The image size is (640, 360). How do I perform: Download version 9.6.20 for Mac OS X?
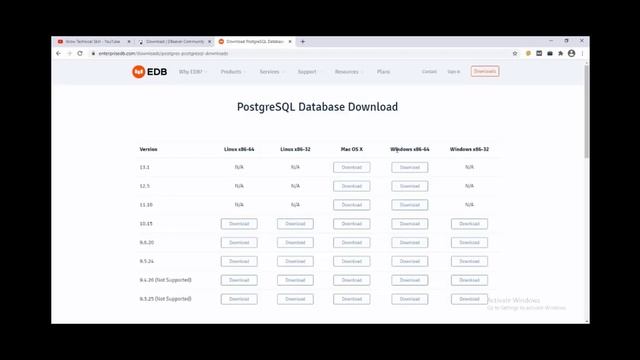click(x=351, y=242)
